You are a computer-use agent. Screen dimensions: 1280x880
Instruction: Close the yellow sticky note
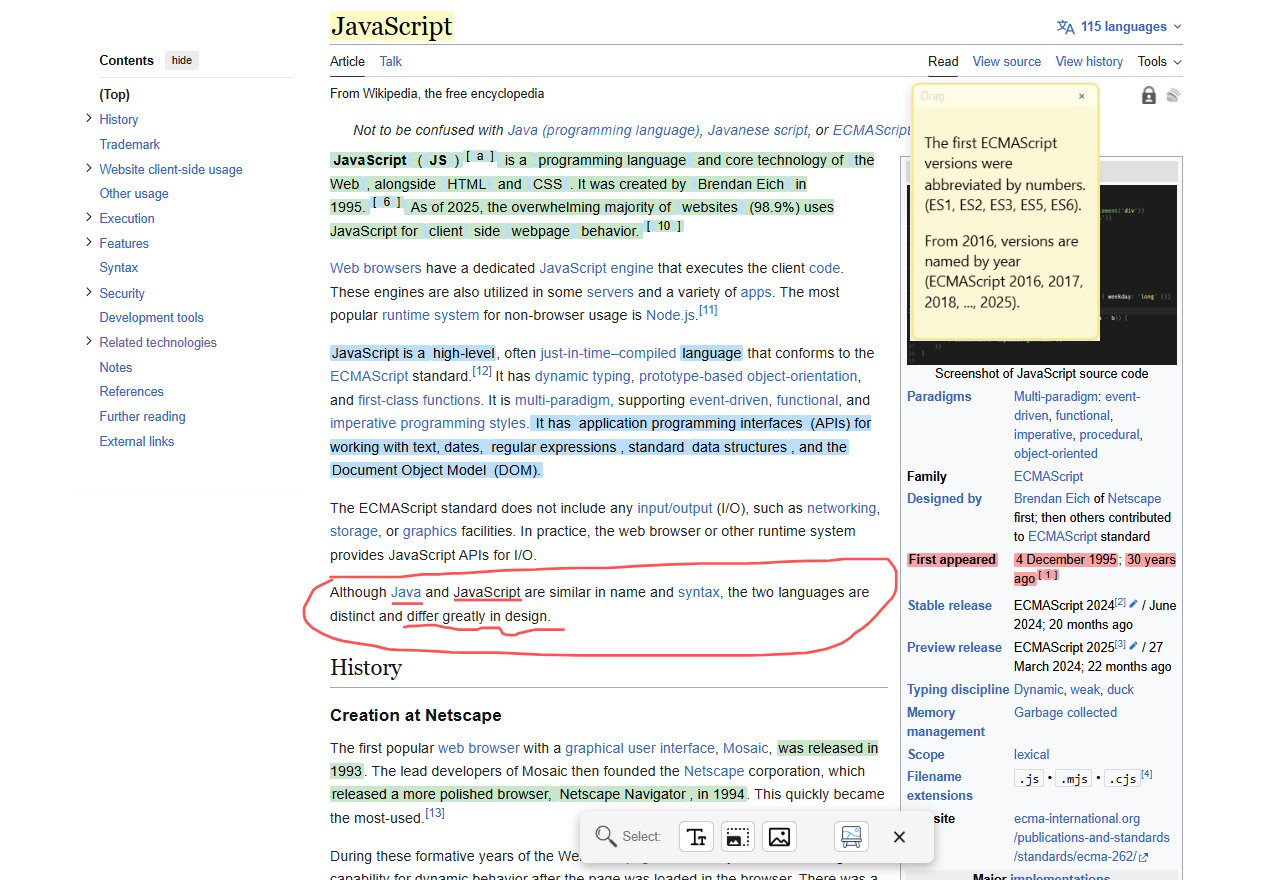pyautogui.click(x=1081, y=96)
